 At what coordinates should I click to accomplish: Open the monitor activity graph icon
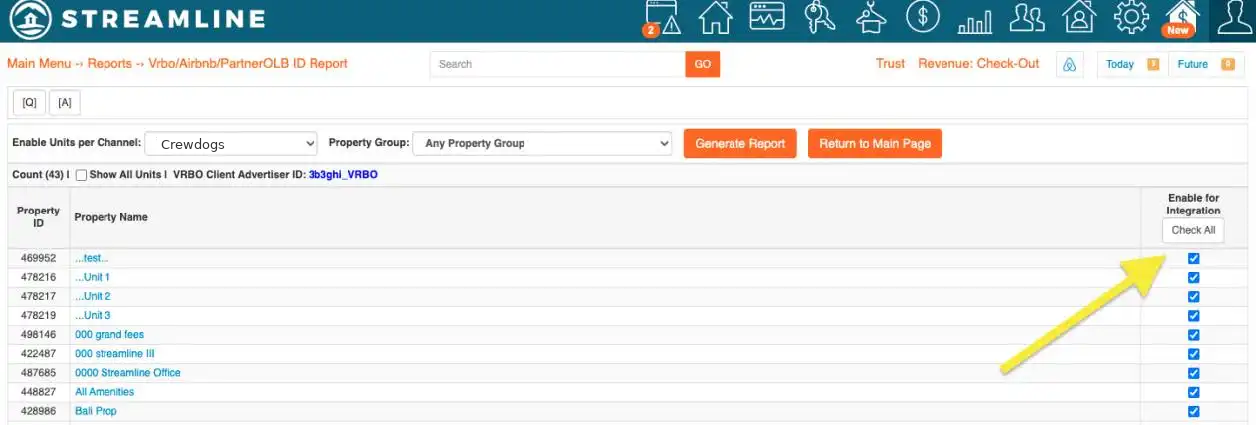click(x=768, y=18)
